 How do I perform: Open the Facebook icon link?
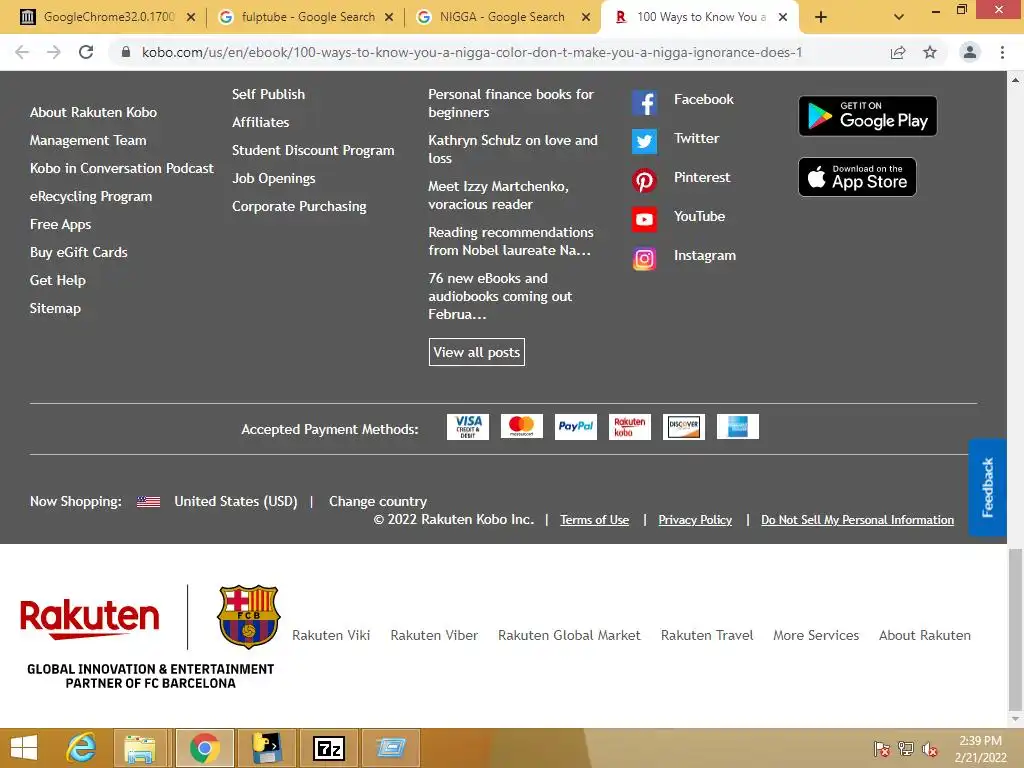tap(644, 103)
